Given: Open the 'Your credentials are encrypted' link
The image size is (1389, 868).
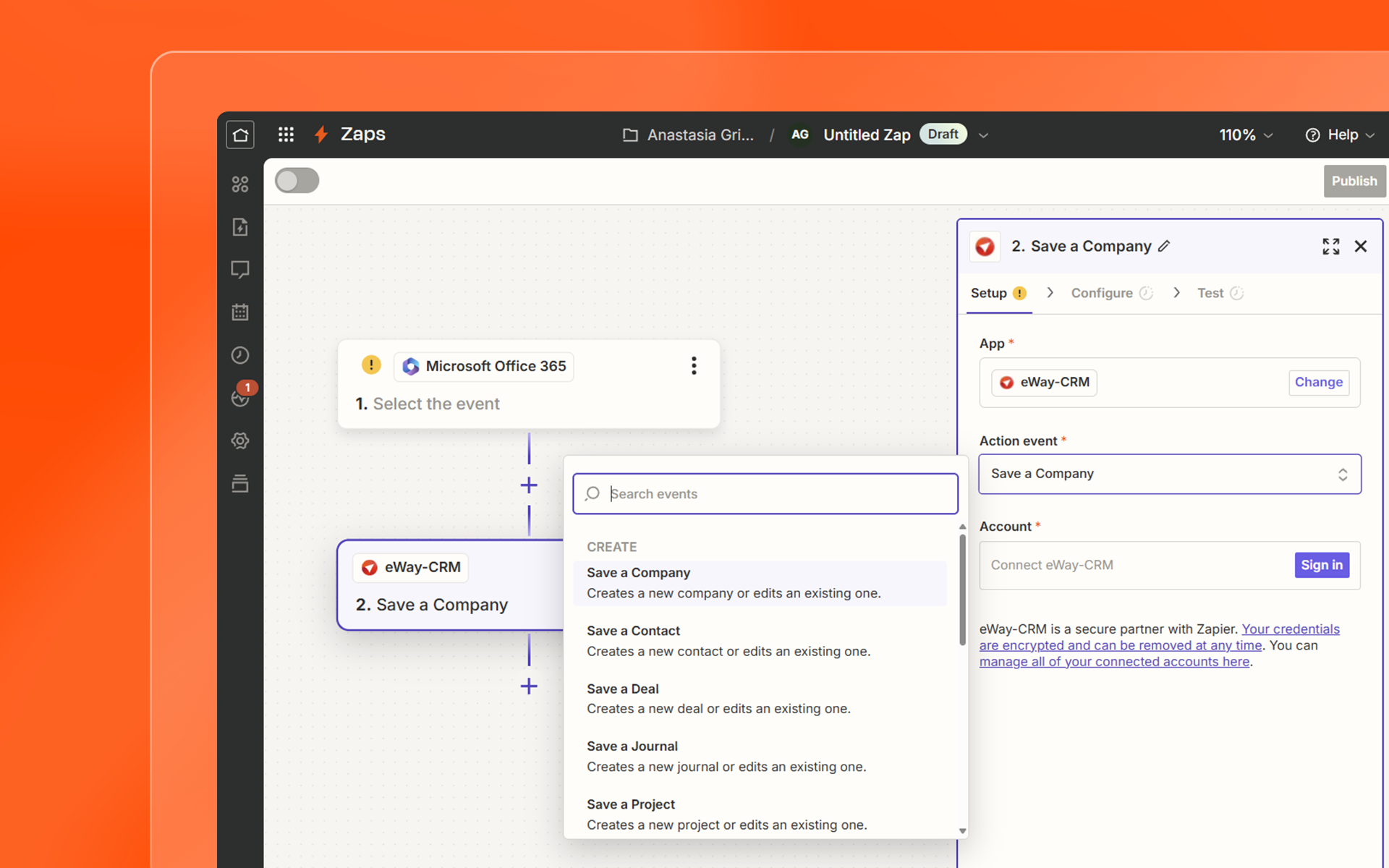Looking at the screenshot, I should point(1159,637).
